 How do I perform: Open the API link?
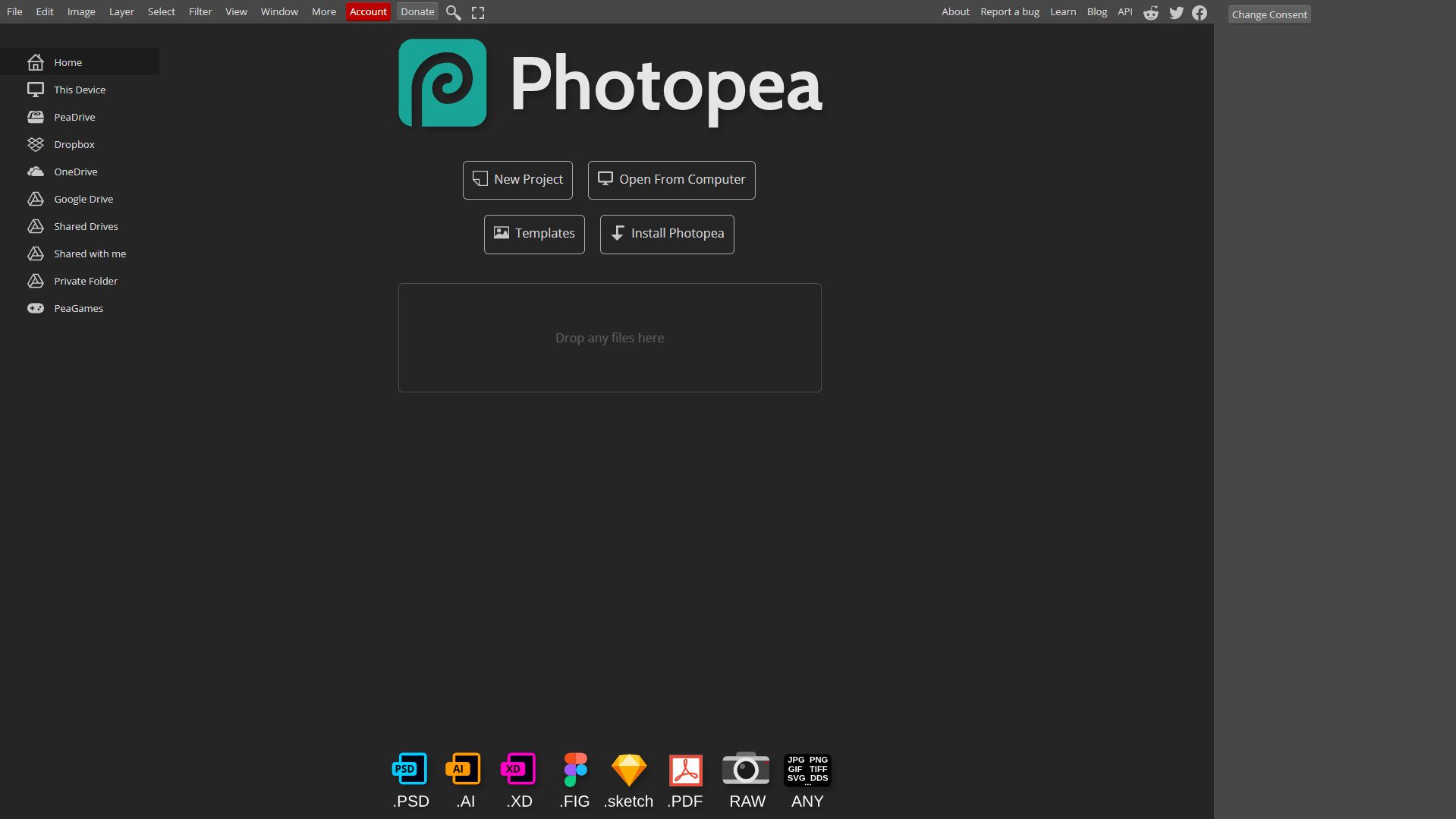pyautogui.click(x=1125, y=11)
